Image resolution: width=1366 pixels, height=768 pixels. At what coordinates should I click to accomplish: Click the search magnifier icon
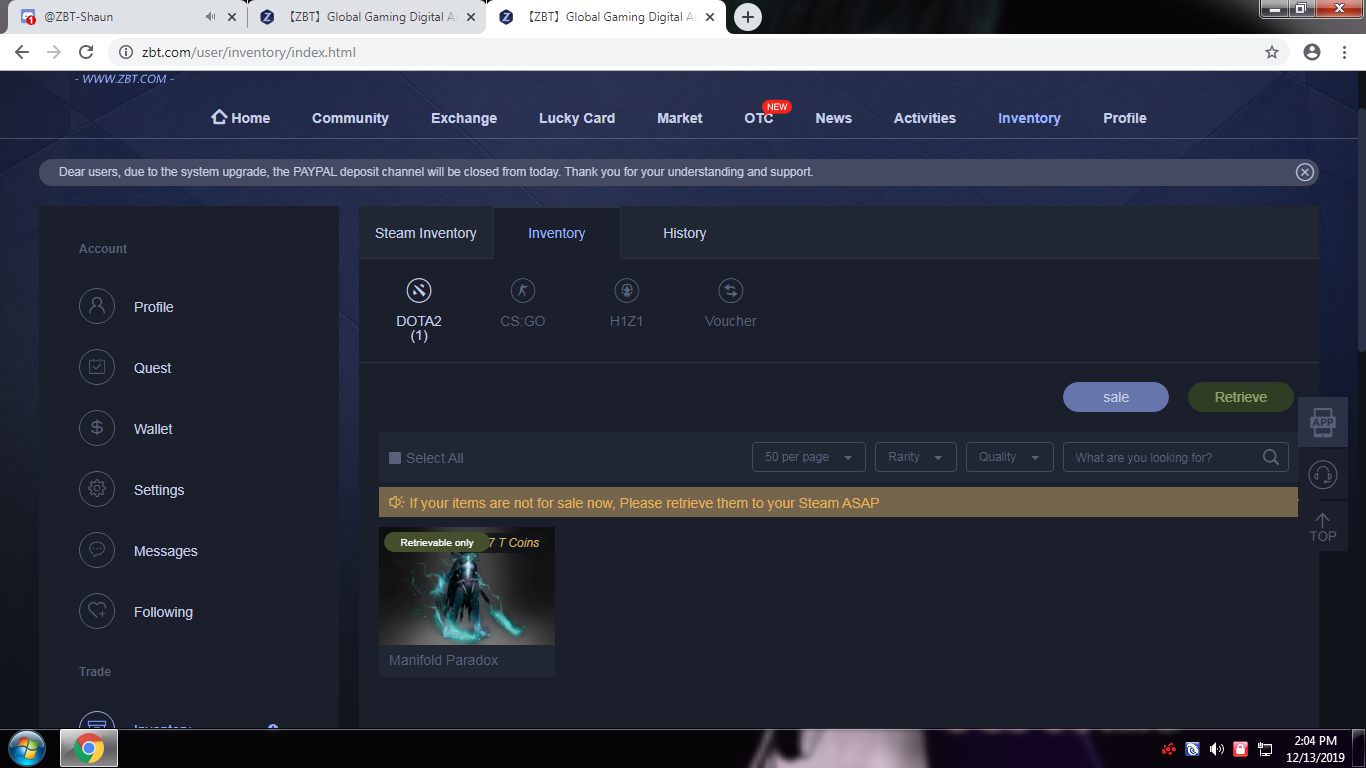(x=1271, y=457)
